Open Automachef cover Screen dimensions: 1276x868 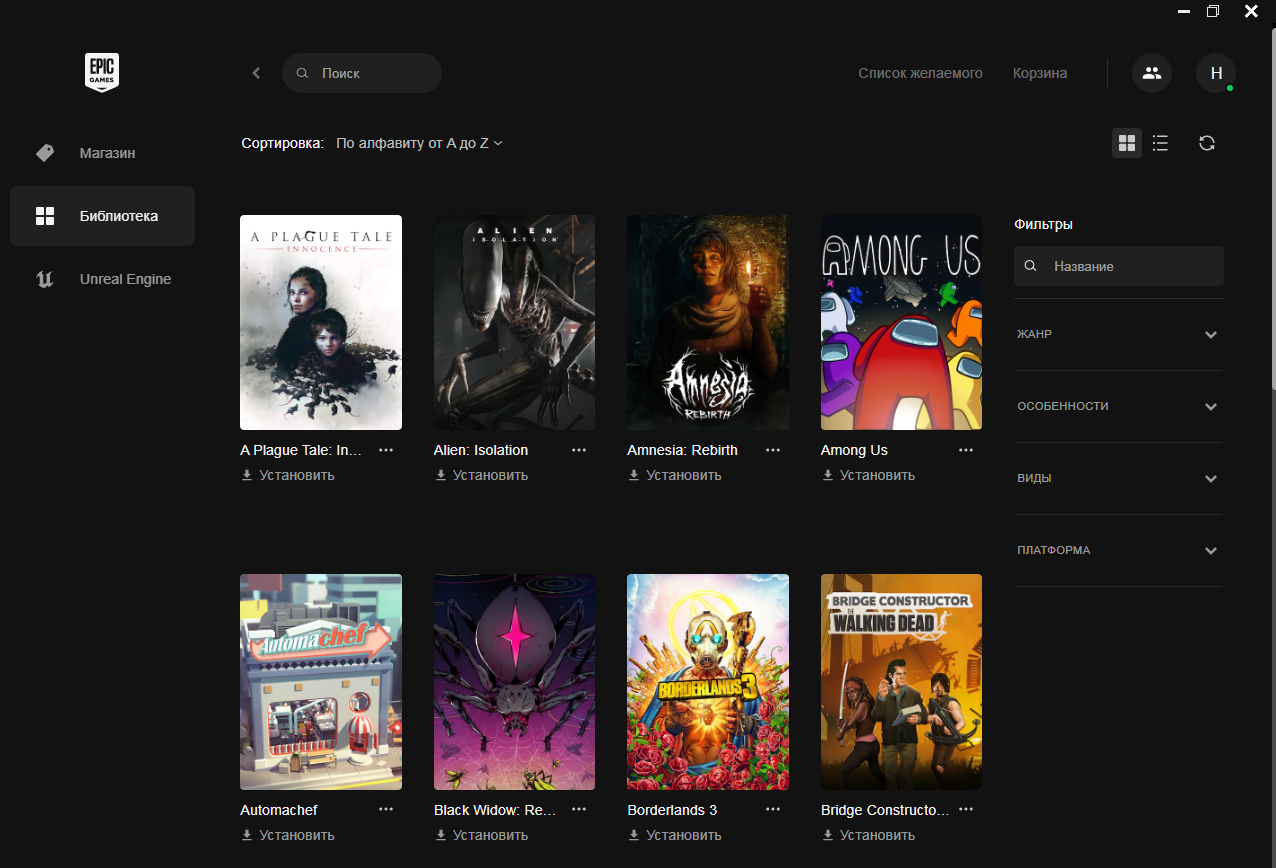(x=321, y=682)
